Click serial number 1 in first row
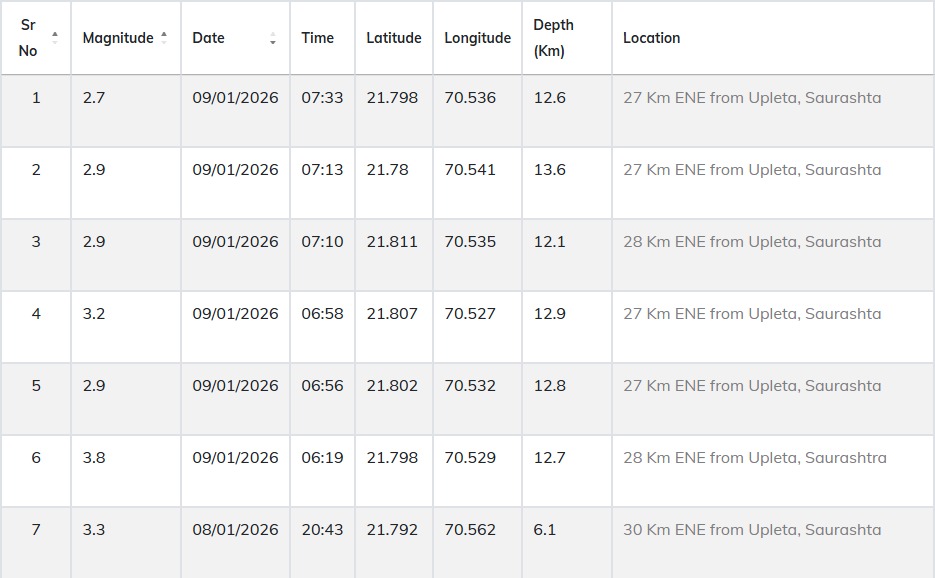 pyautogui.click(x=36, y=98)
